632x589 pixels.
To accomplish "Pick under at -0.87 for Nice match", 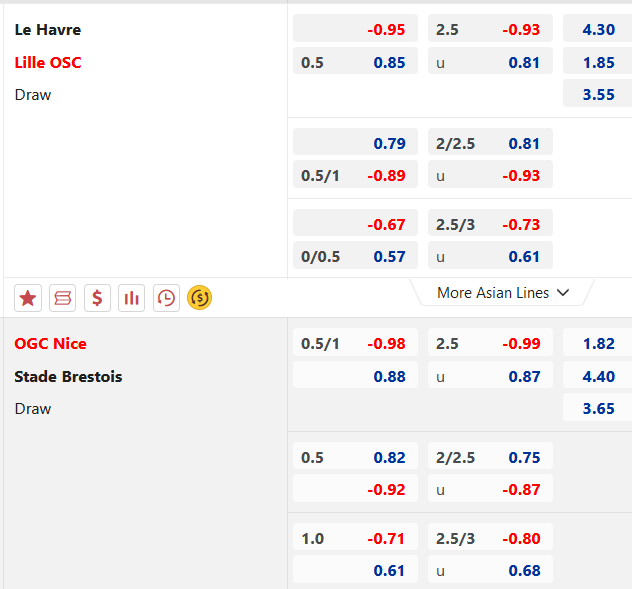I will click(x=490, y=488).
